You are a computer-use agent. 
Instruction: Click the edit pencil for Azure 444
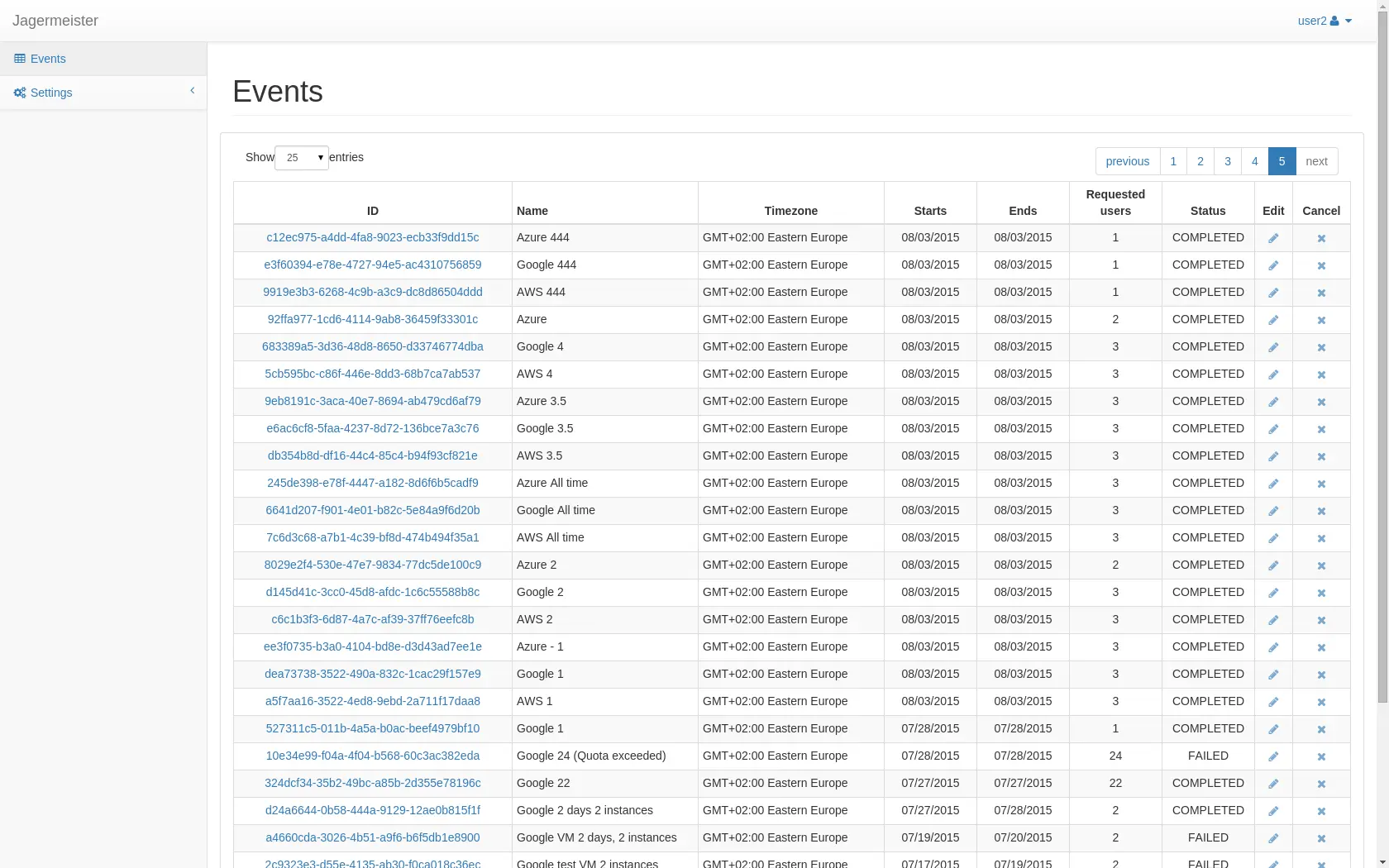pos(1273,238)
